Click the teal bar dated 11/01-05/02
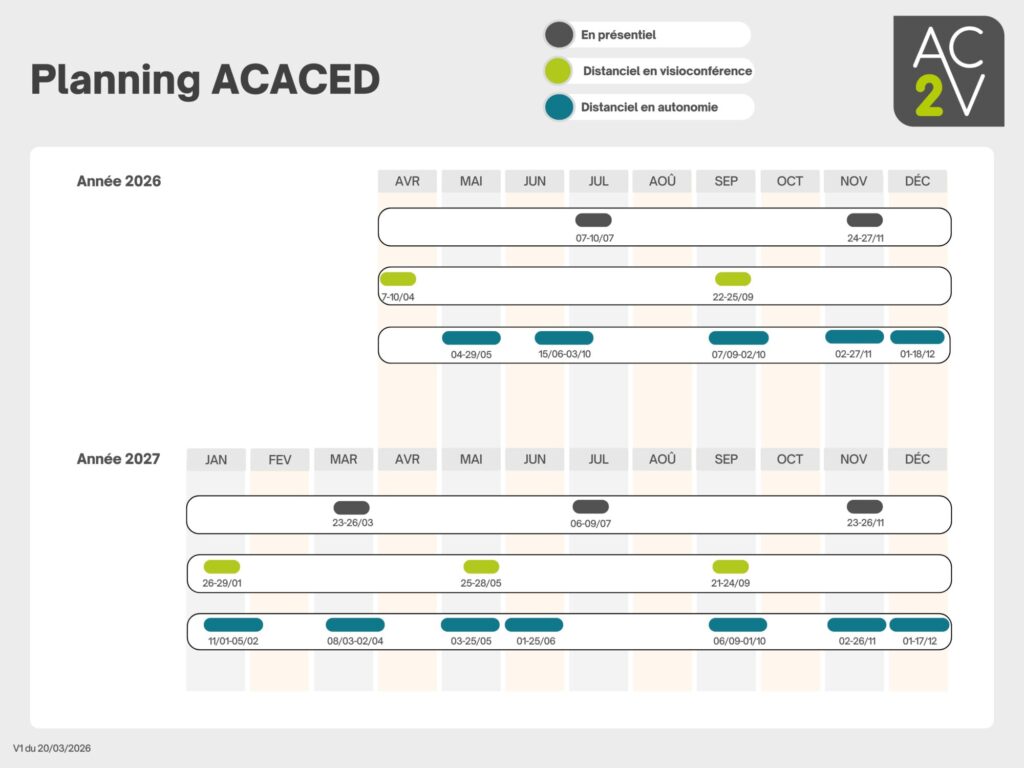This screenshot has height=768, width=1024. (x=233, y=625)
